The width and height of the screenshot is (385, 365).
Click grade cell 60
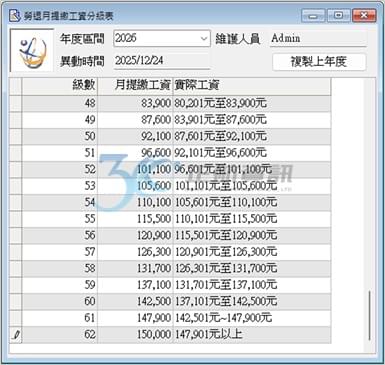coord(60,301)
